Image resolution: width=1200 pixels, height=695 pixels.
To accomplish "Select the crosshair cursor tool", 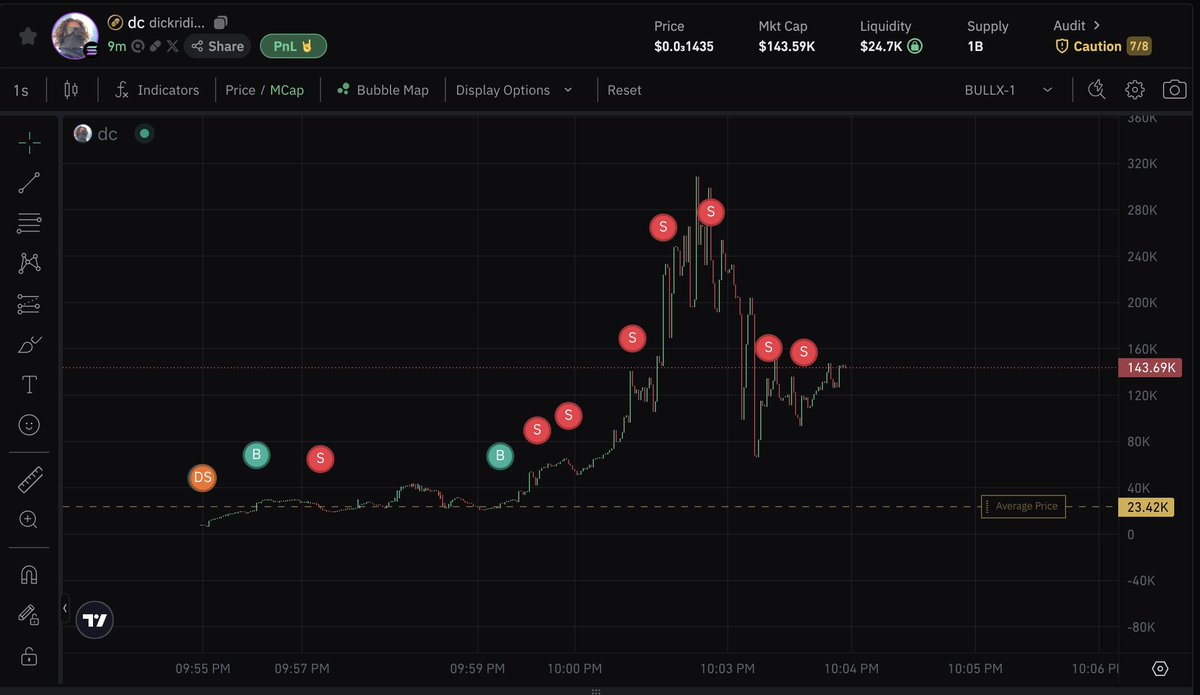I will [29, 142].
